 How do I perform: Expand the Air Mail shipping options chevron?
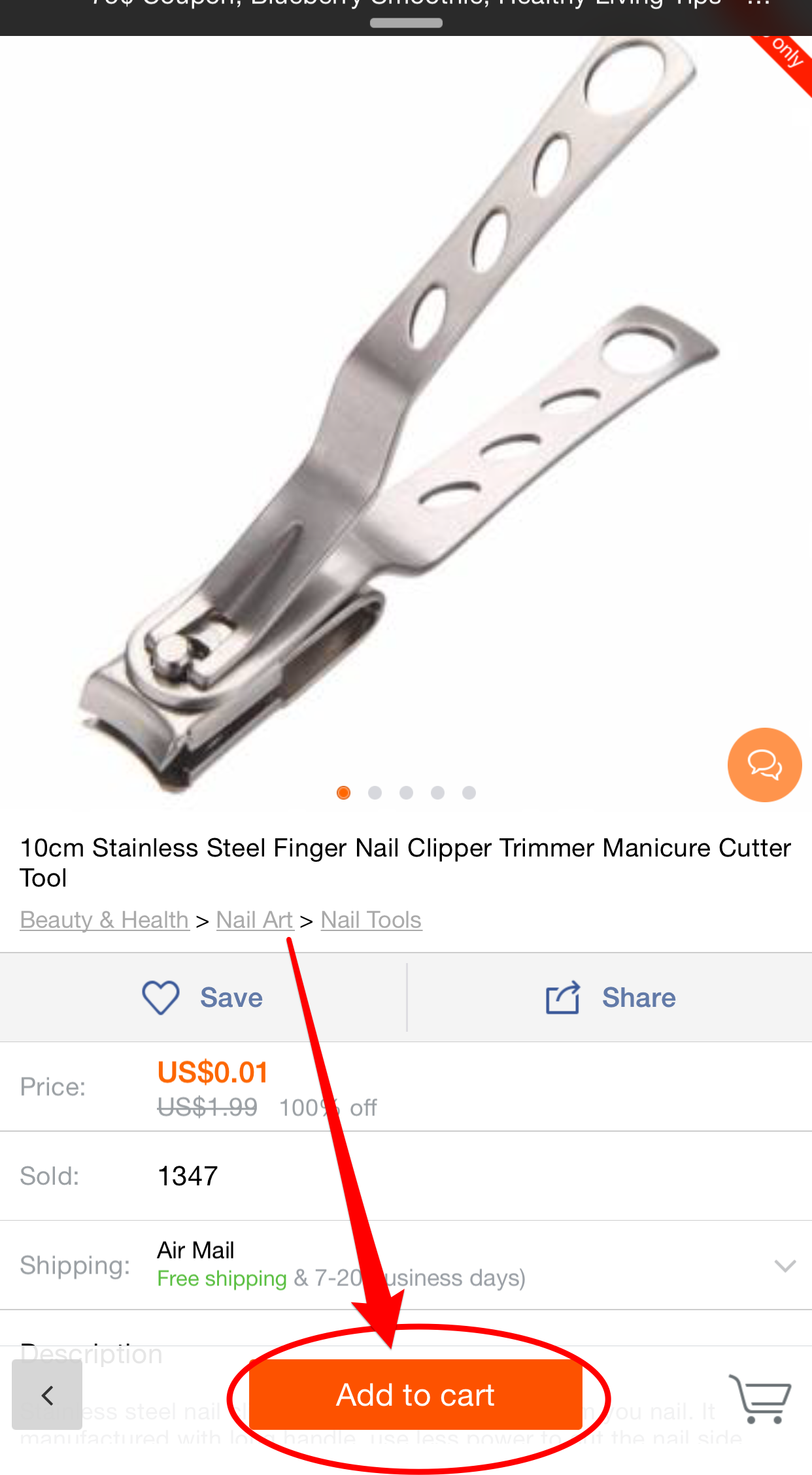coord(785,1265)
